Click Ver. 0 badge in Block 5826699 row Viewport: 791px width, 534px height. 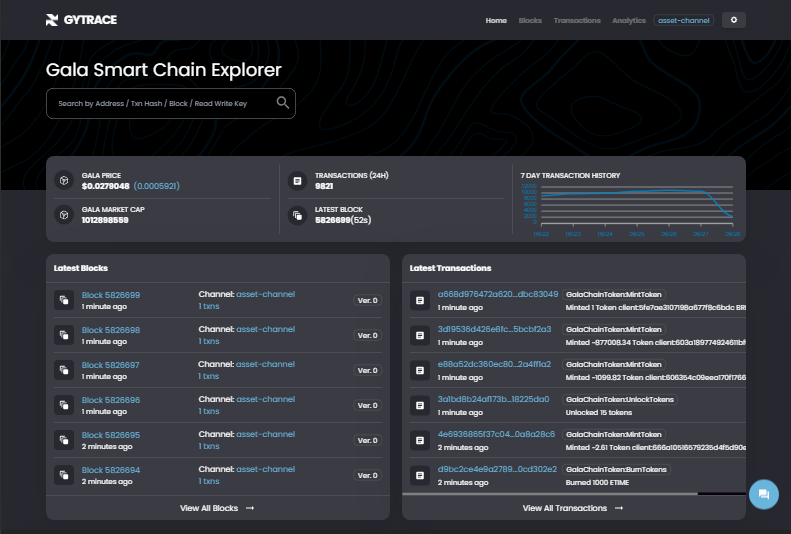[367, 300]
